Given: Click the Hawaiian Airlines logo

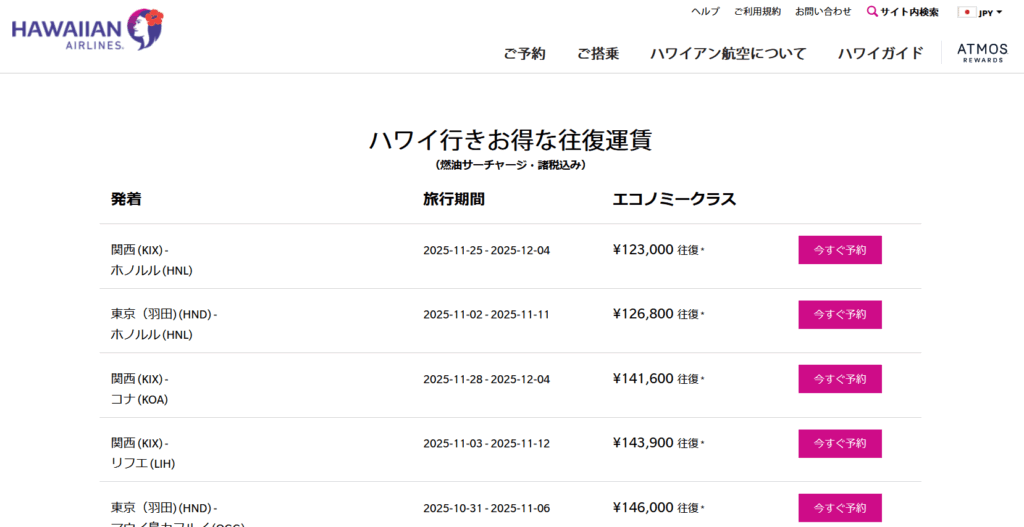Looking at the screenshot, I should tap(88, 29).
